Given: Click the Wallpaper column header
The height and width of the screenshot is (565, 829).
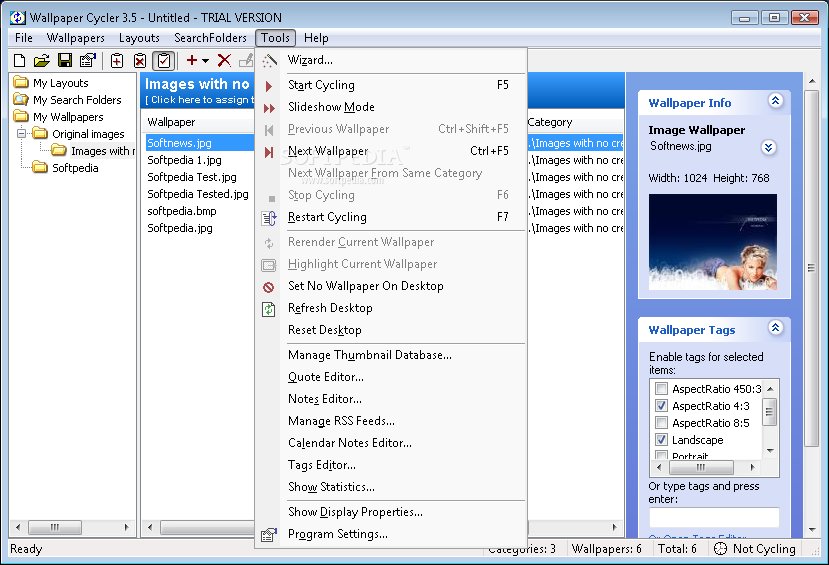Looking at the screenshot, I should [x=198, y=122].
